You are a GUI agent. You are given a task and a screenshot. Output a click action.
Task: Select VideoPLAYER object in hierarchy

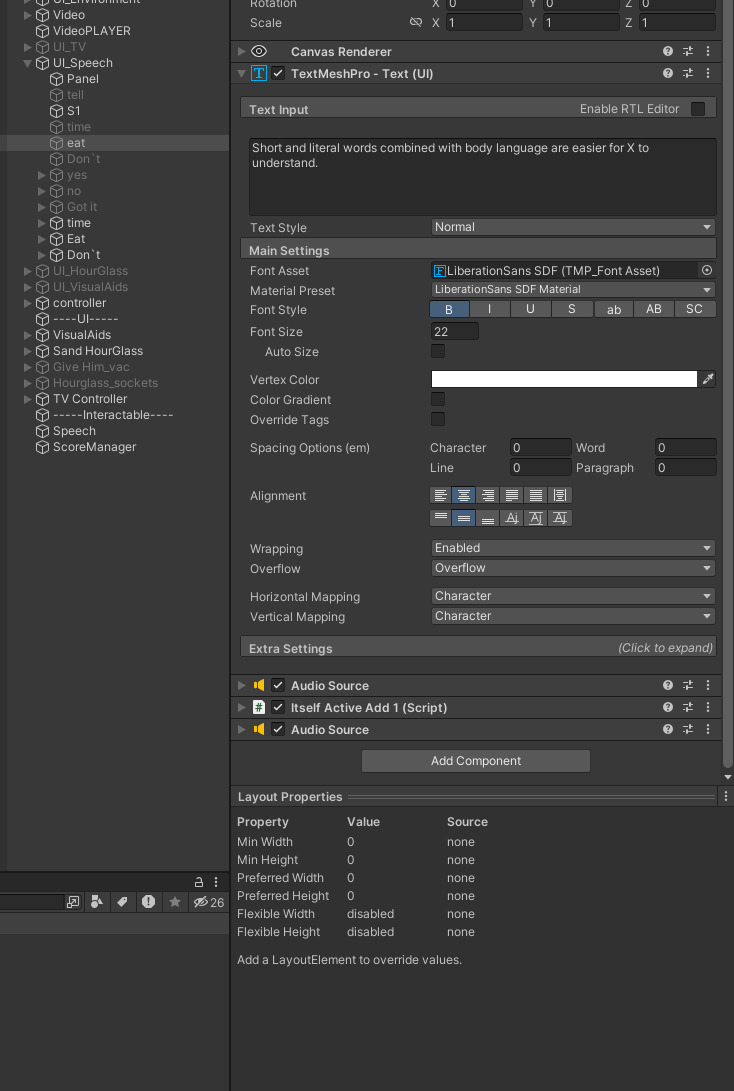(91, 31)
